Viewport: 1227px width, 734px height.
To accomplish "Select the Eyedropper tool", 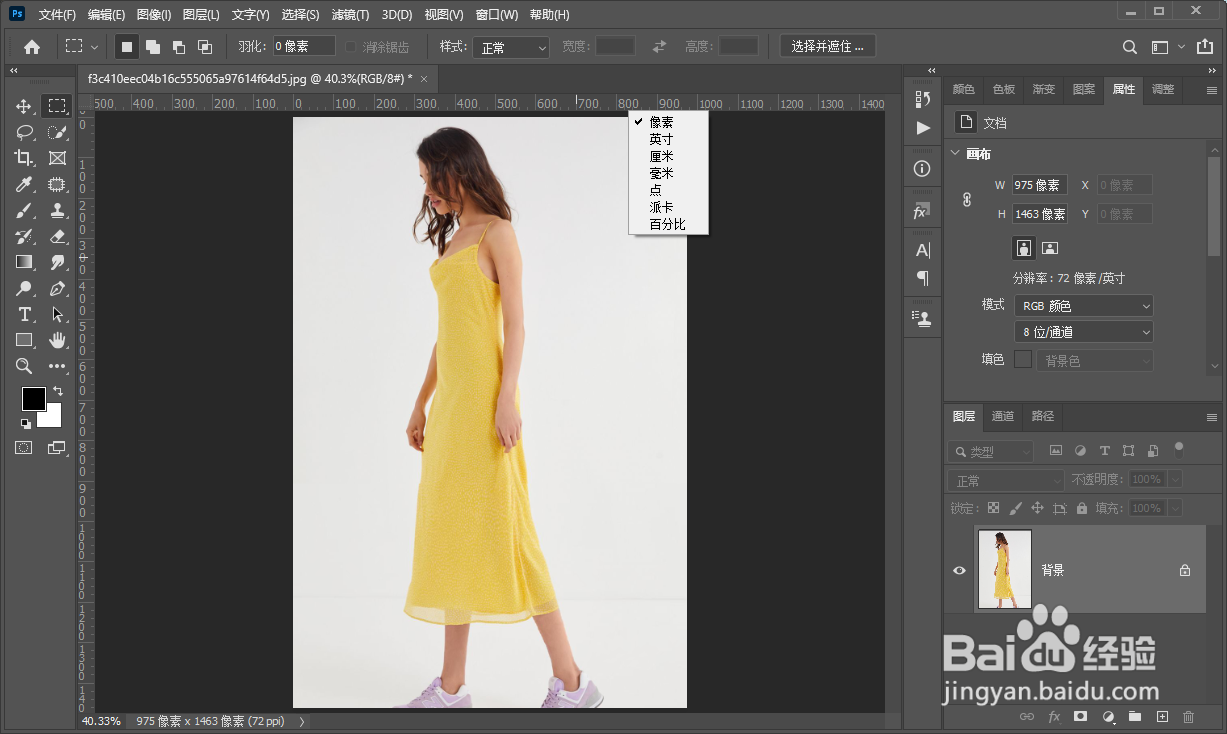I will [24, 184].
